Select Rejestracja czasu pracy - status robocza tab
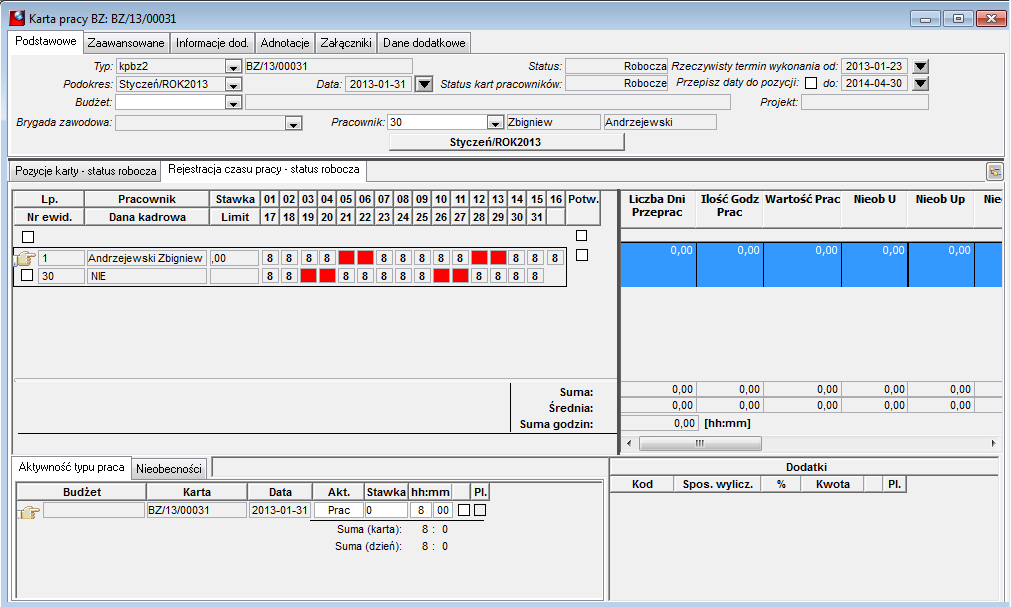The height and width of the screenshot is (607, 1011). point(264,169)
